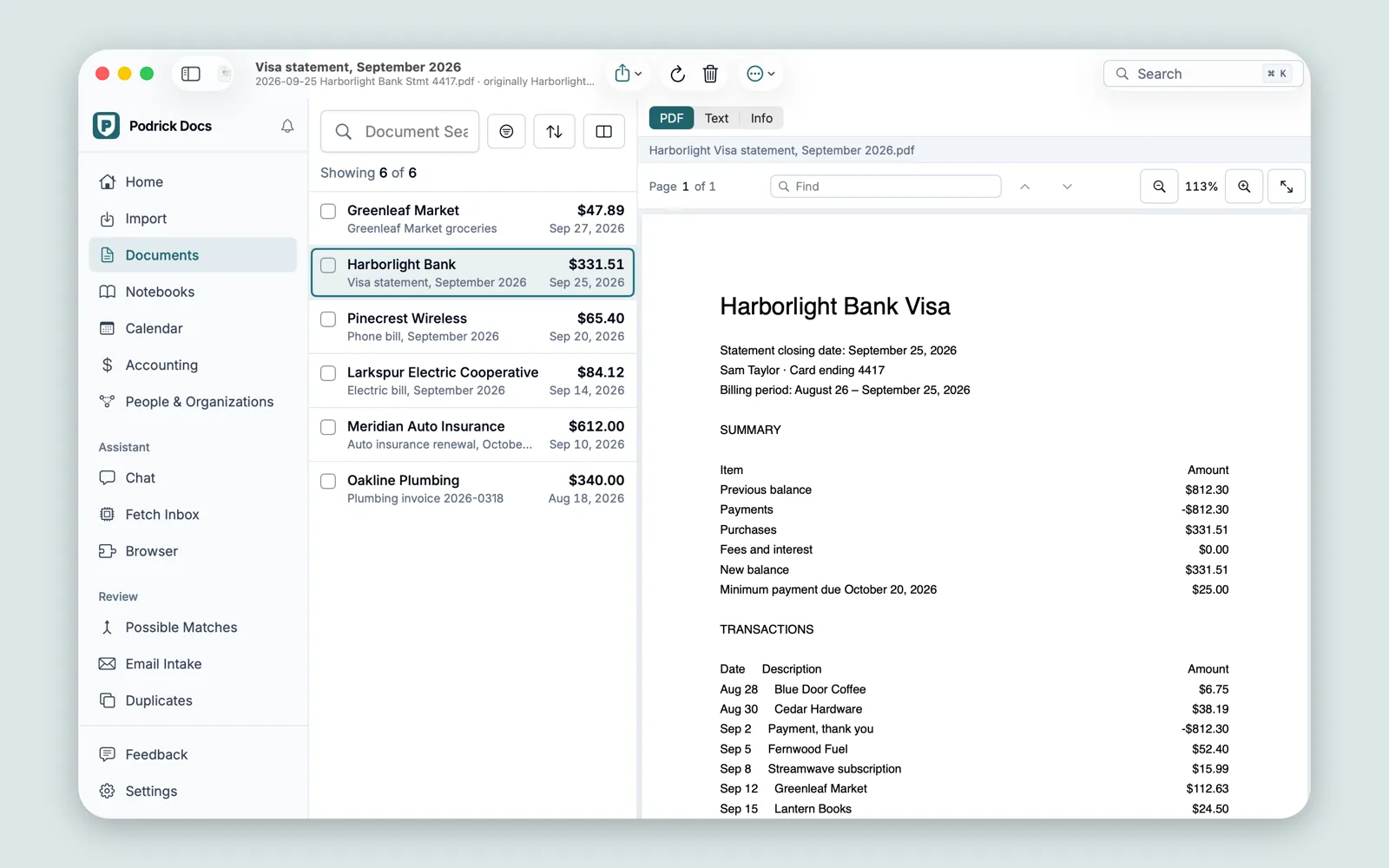The image size is (1389, 868).
Task: Delete document with trash icon
Action: point(710,74)
